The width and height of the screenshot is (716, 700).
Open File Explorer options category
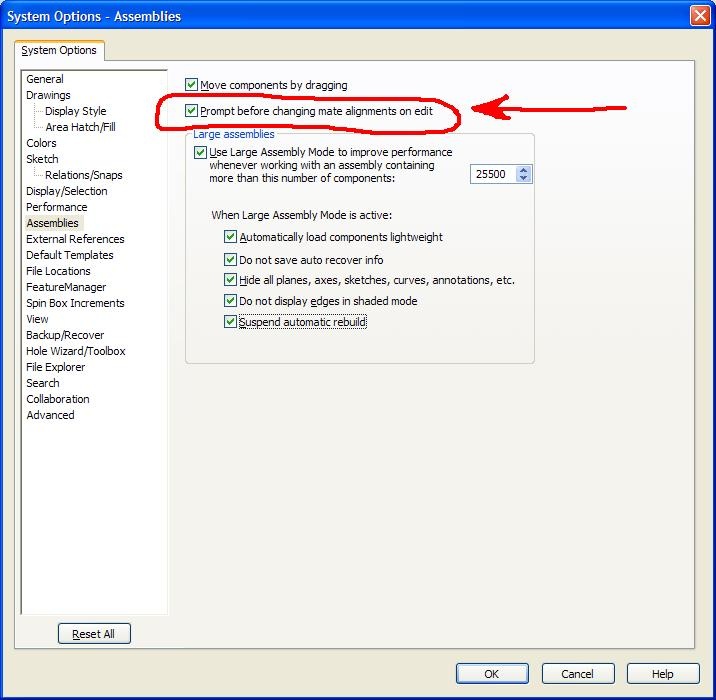coord(56,367)
